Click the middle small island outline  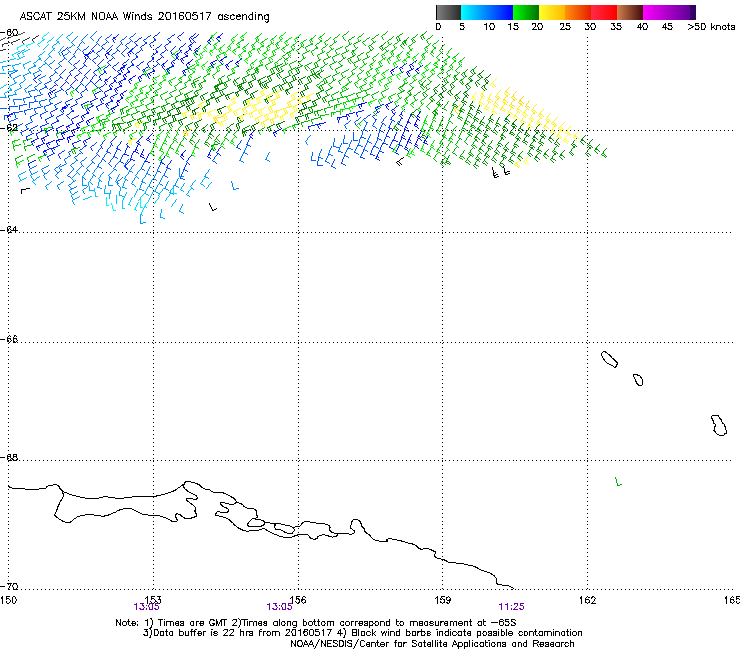[x=638, y=380]
